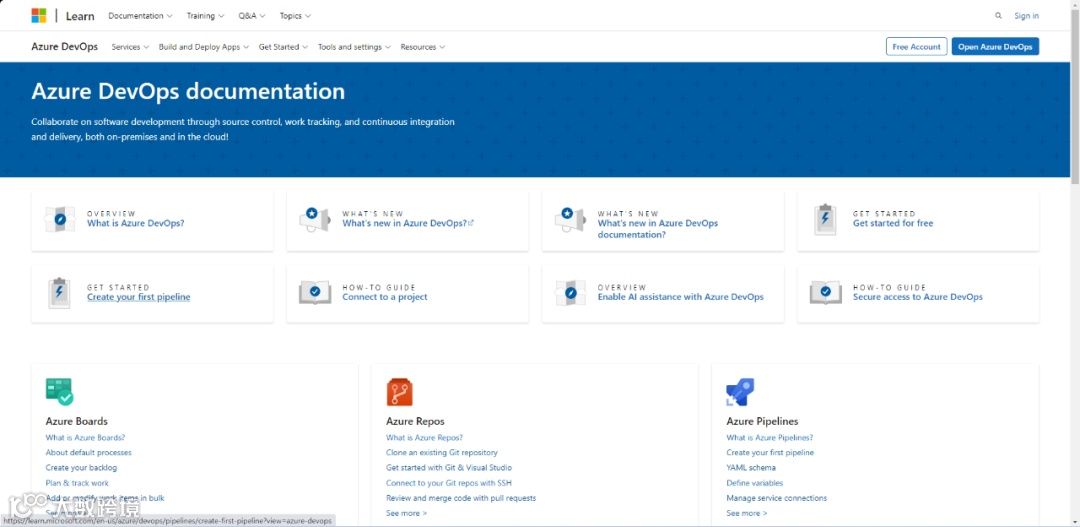
Task: Click 'See more' under Azure Pipelines
Action: 747,513
